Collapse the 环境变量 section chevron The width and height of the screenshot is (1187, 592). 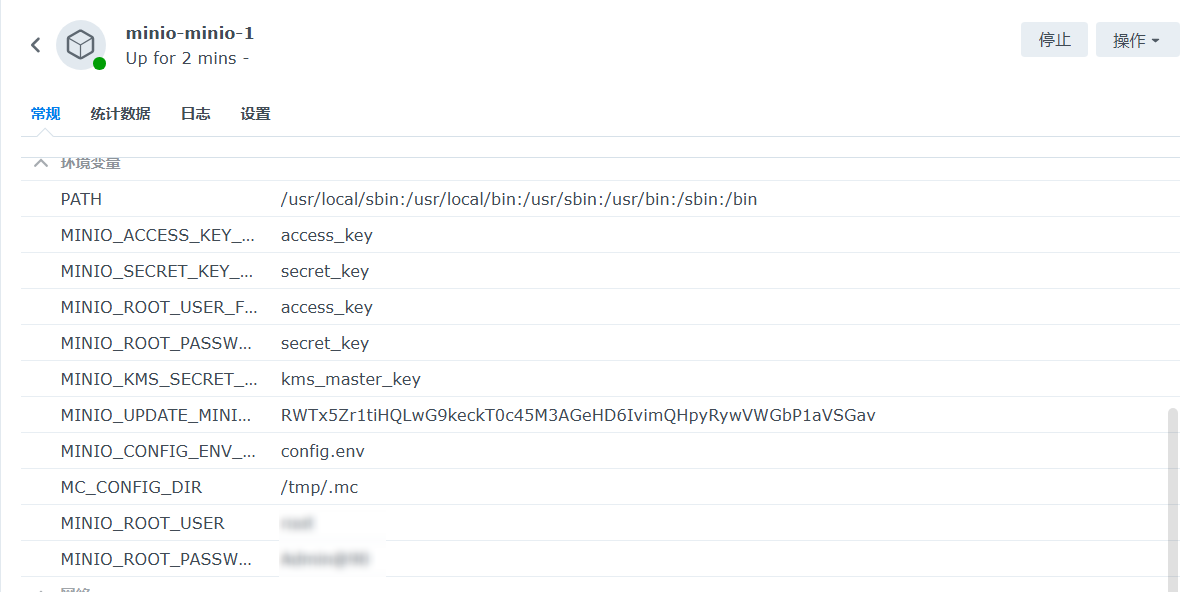pos(41,163)
